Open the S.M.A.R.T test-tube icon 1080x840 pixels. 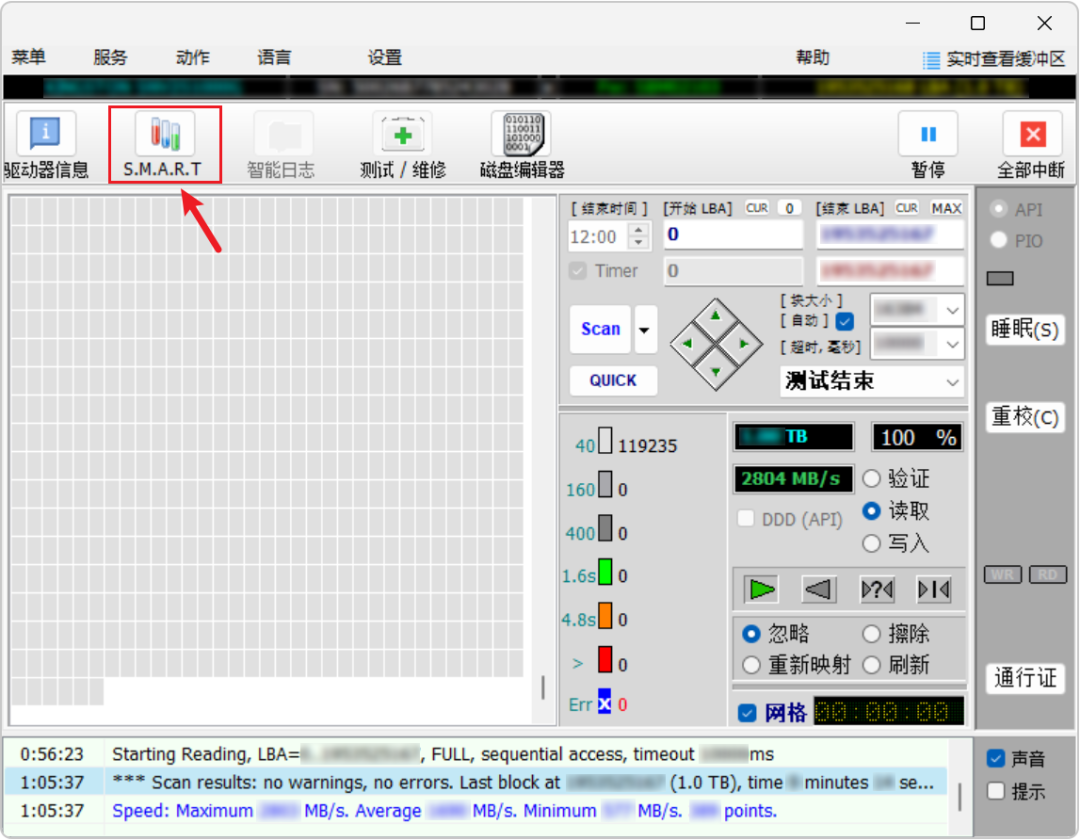[x=165, y=133]
